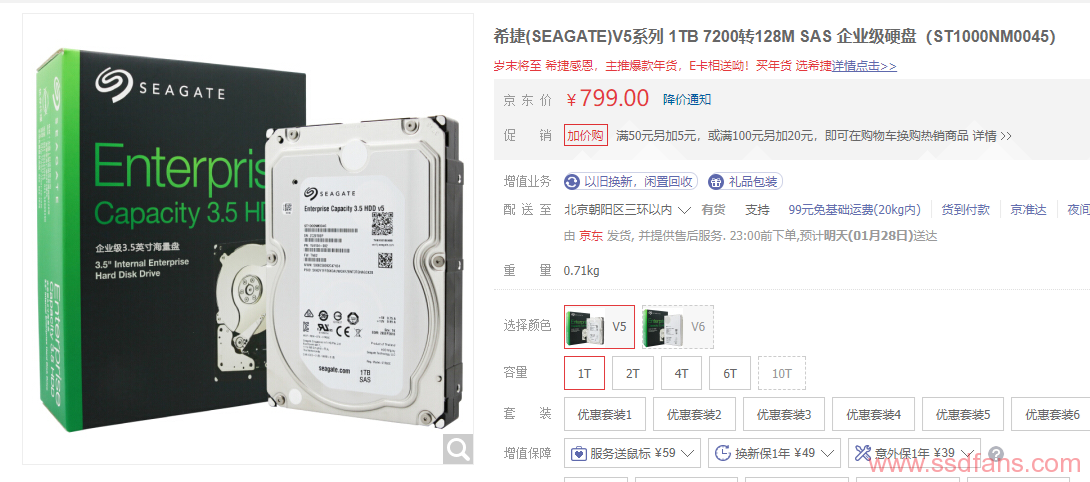Screen dimensions: 1090x482
Task: Click the clock icon on 换新保1年
Action: click(723, 453)
